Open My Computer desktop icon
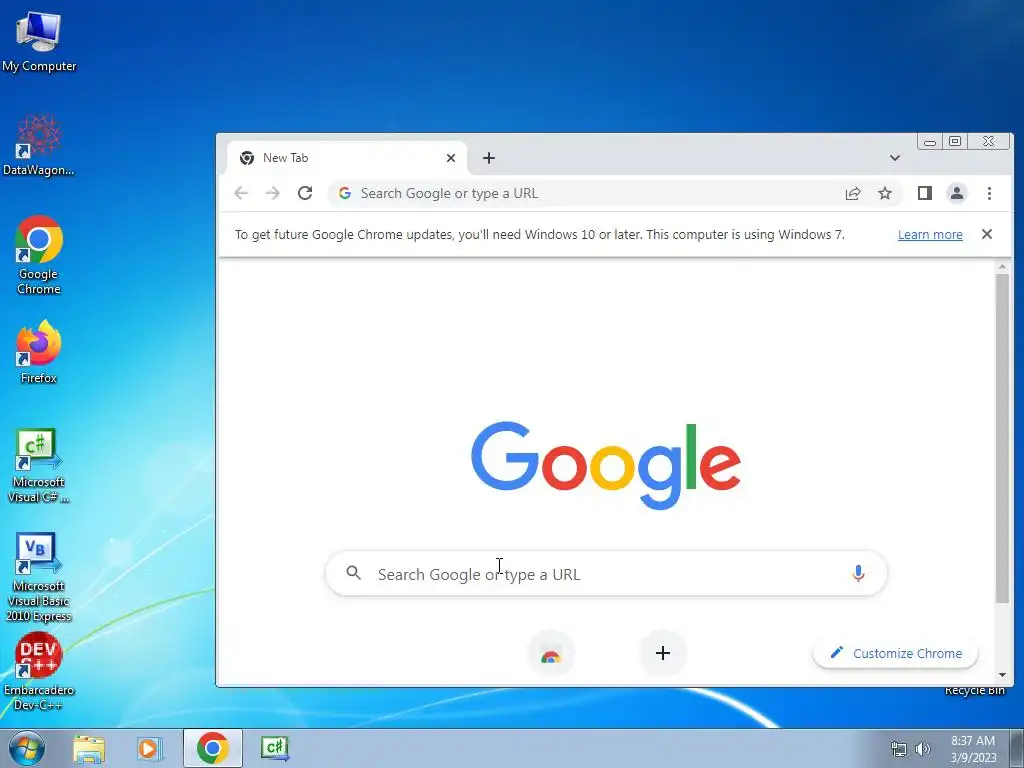The width and height of the screenshot is (1024, 768). click(39, 40)
